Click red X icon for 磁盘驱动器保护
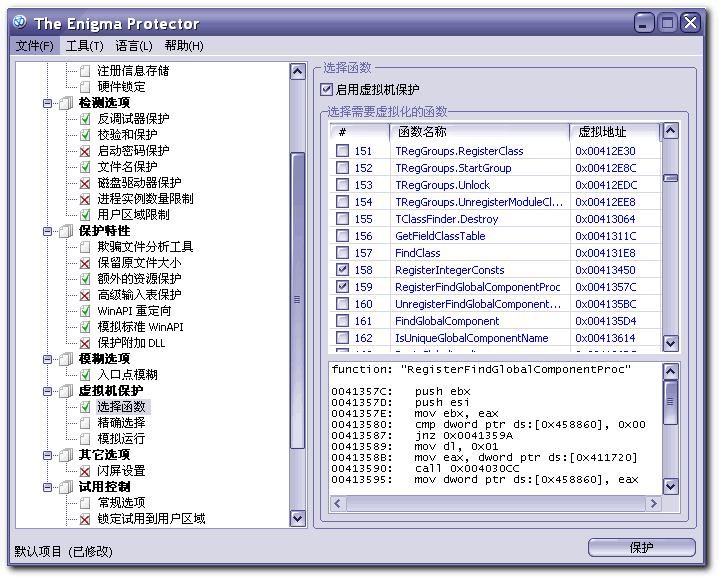This screenshot has width=719, height=579. point(85,183)
